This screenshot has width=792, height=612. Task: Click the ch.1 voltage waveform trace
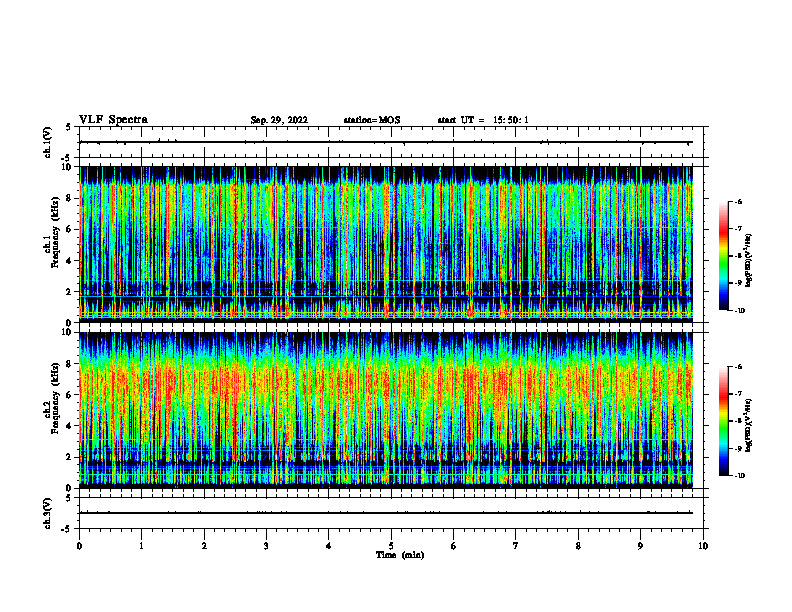click(386, 142)
